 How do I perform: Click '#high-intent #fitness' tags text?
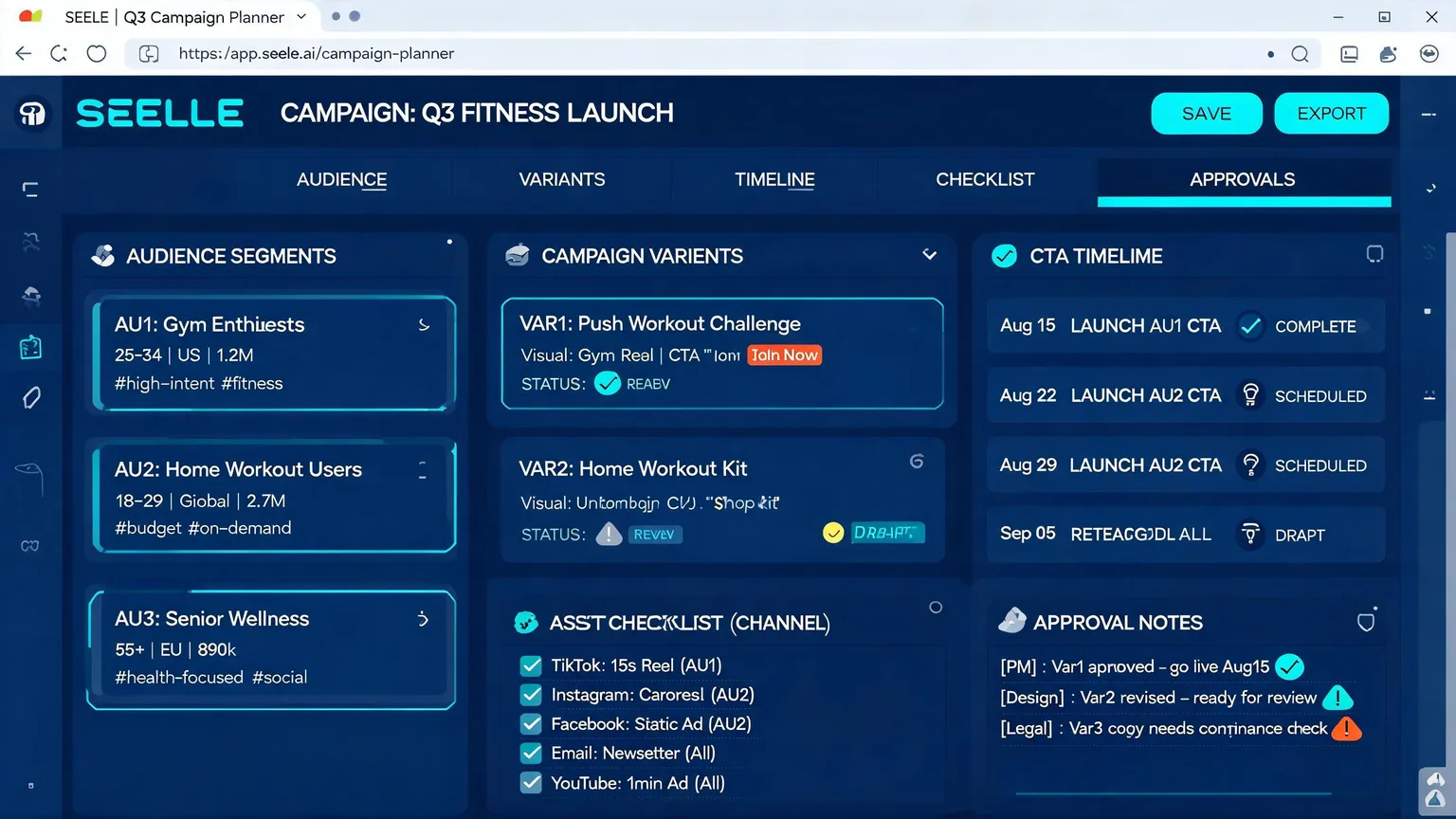click(199, 383)
